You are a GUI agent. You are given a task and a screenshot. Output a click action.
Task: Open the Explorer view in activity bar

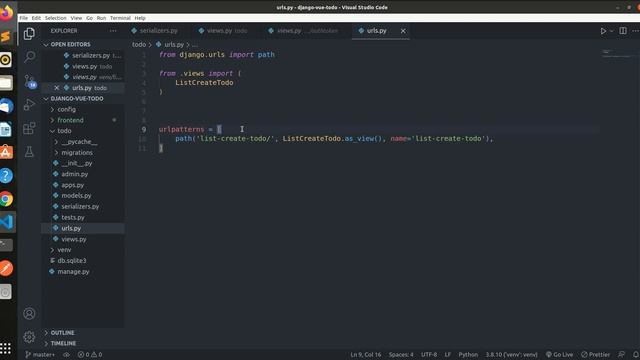tap(29, 33)
